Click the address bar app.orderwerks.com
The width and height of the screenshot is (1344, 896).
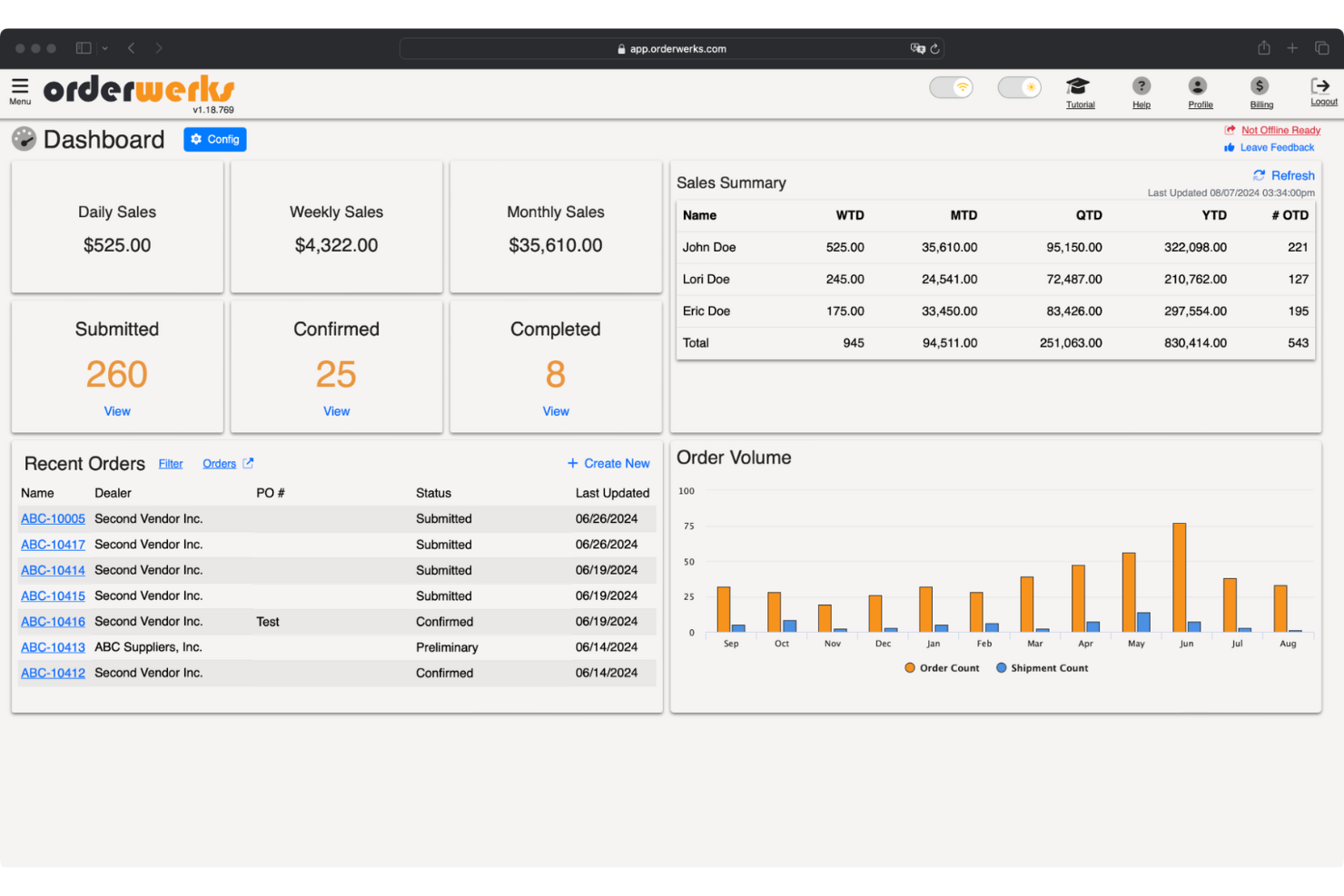click(672, 49)
